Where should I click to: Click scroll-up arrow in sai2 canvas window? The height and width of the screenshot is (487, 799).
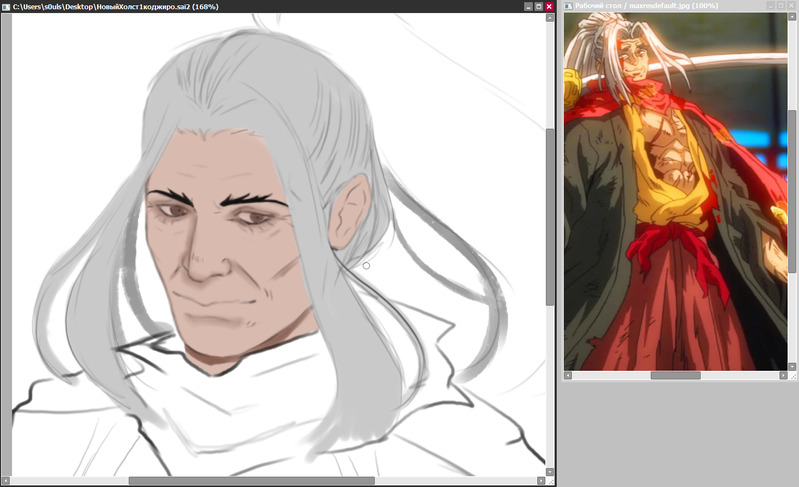[x=550, y=18]
